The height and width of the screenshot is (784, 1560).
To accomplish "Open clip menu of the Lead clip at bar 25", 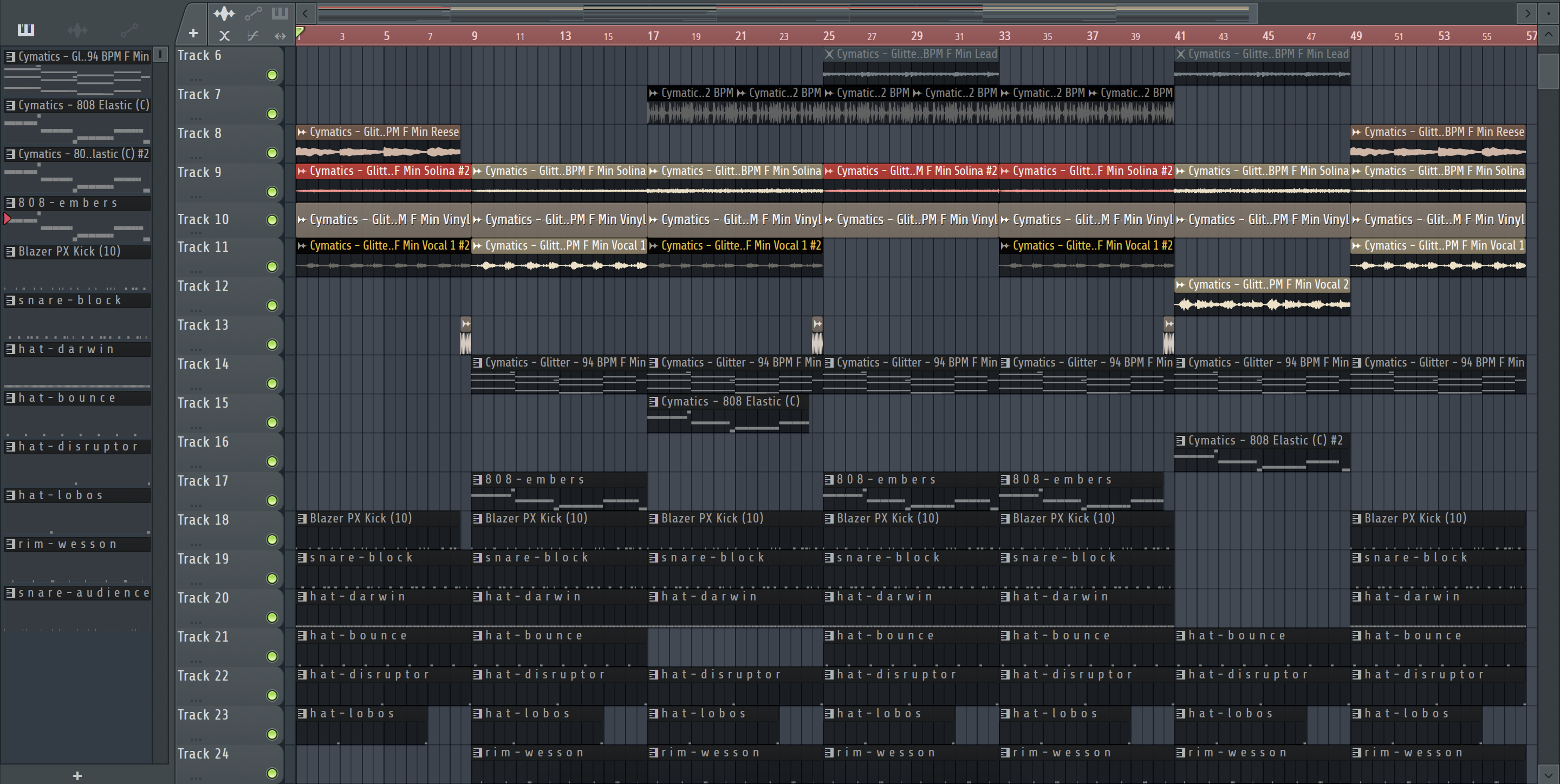I will pyautogui.click(x=829, y=54).
